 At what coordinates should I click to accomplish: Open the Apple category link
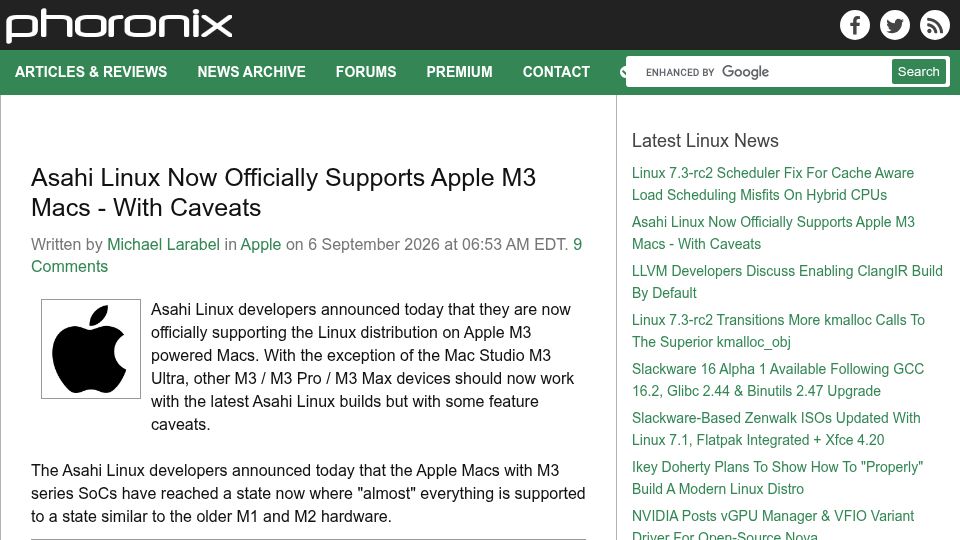[261, 244]
